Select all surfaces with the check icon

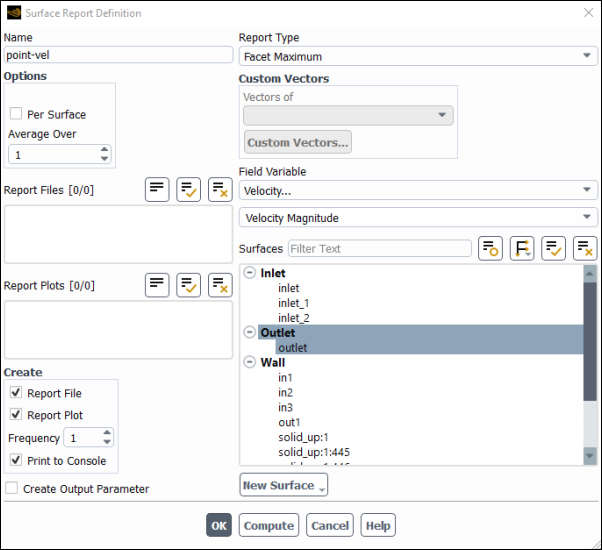[553, 249]
